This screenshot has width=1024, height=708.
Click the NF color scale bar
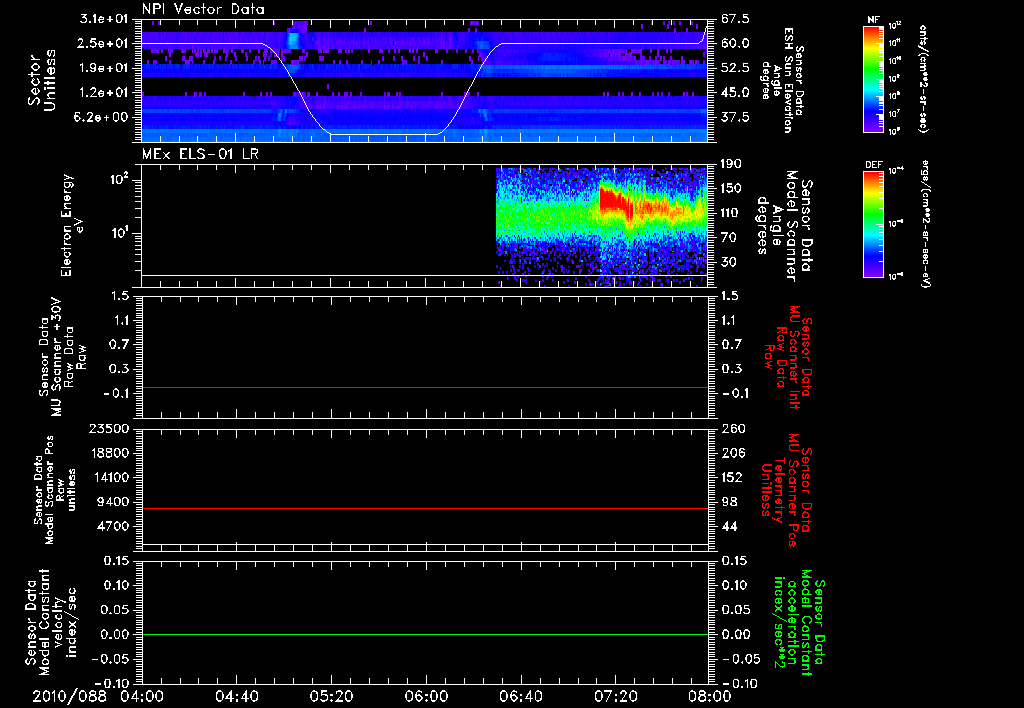pyautogui.click(x=873, y=79)
